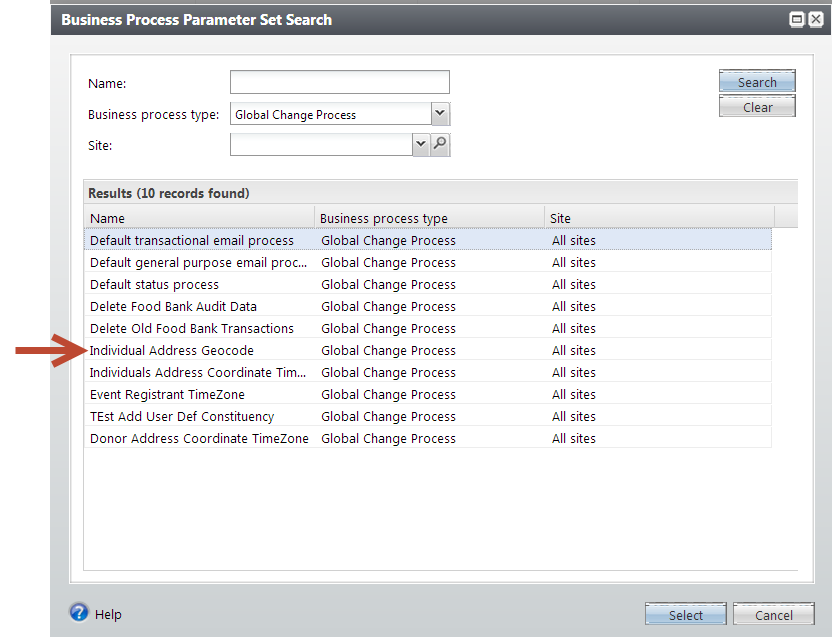Choose Delete Food Bank Audit Data row
The image size is (832, 637).
173,307
